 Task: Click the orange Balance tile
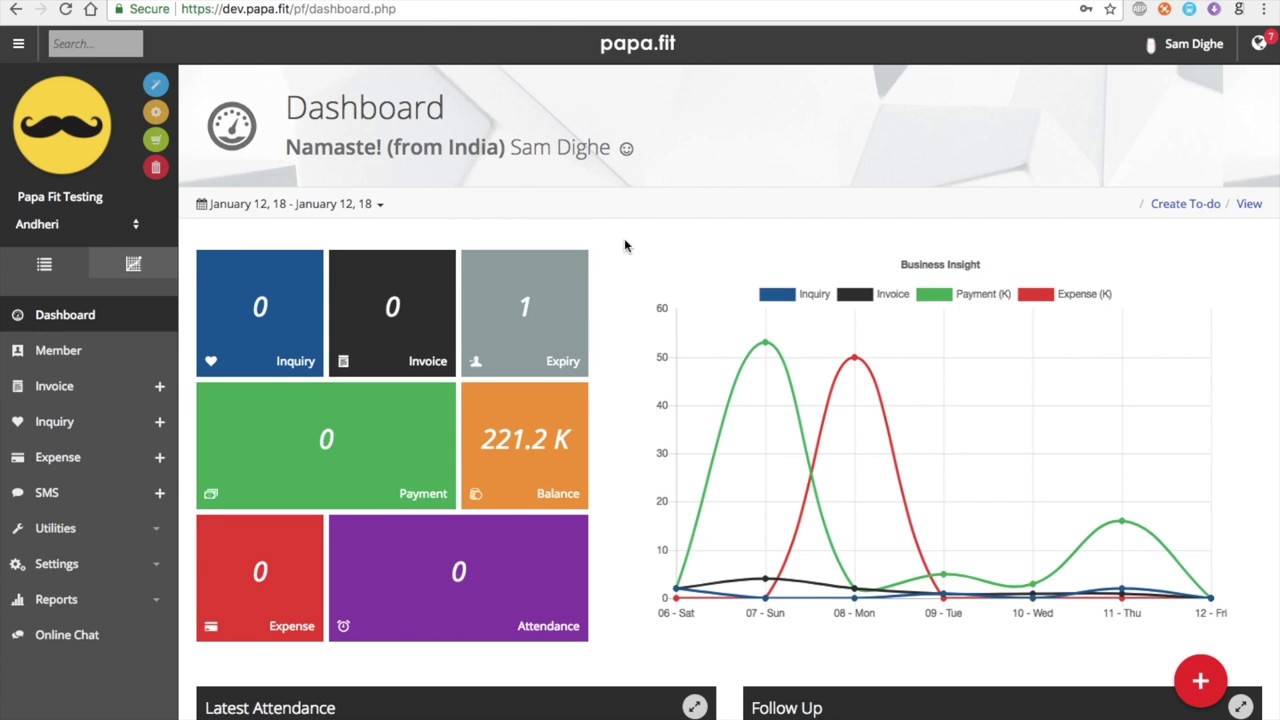pos(525,446)
